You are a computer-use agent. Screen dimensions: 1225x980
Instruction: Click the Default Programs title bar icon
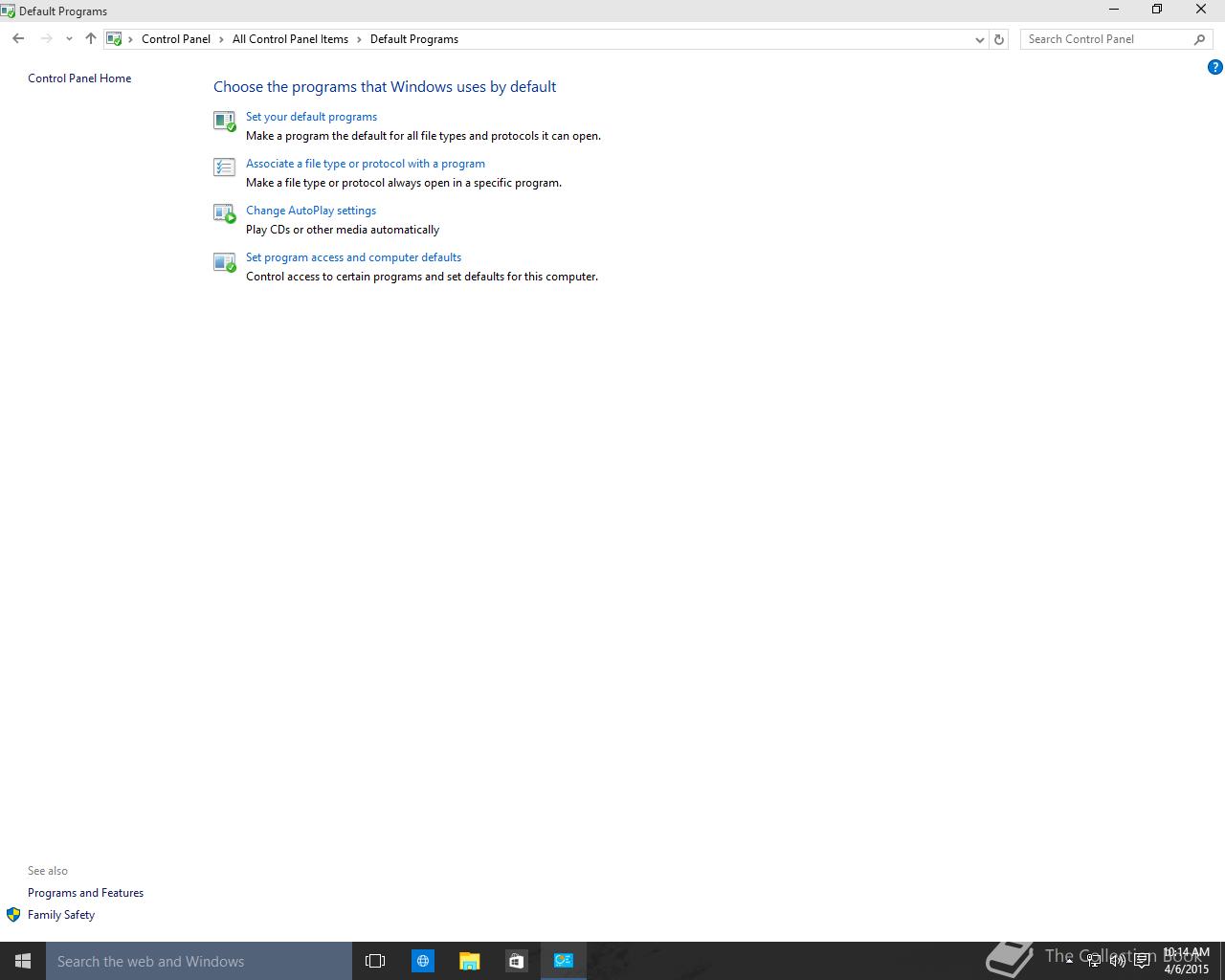pos(8,11)
